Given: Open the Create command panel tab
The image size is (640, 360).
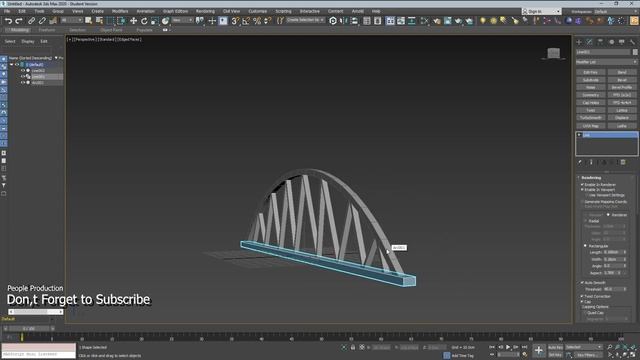Looking at the screenshot, I should click(x=579, y=42).
